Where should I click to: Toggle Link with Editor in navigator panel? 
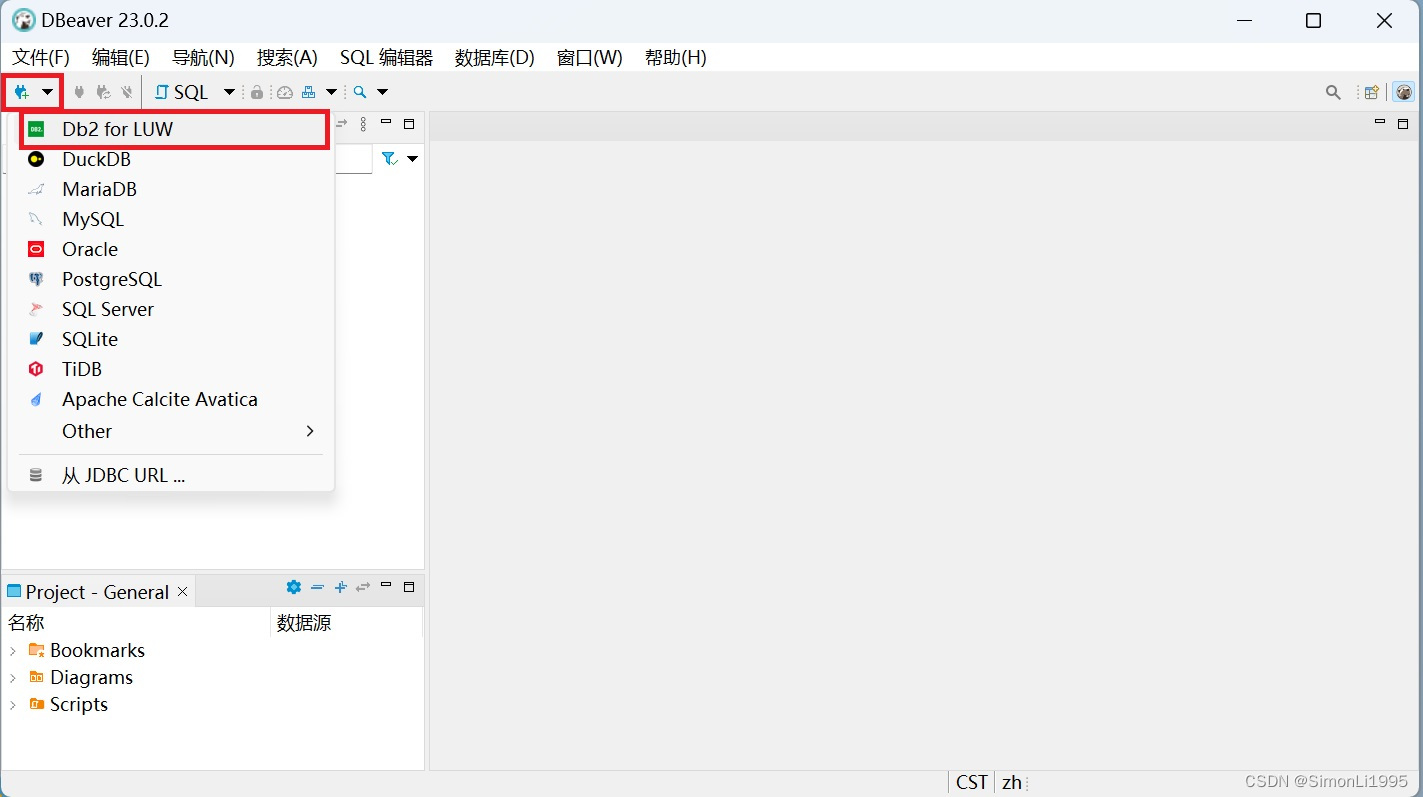coord(342,124)
